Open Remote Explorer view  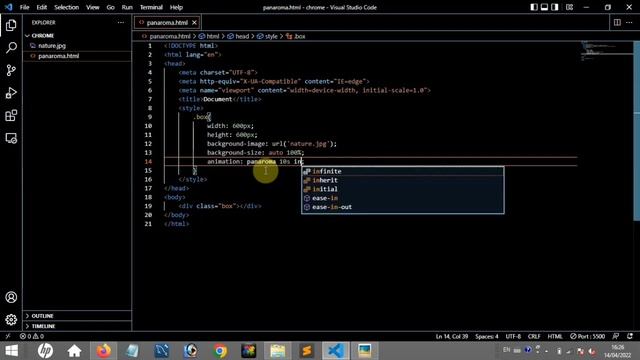(11, 138)
